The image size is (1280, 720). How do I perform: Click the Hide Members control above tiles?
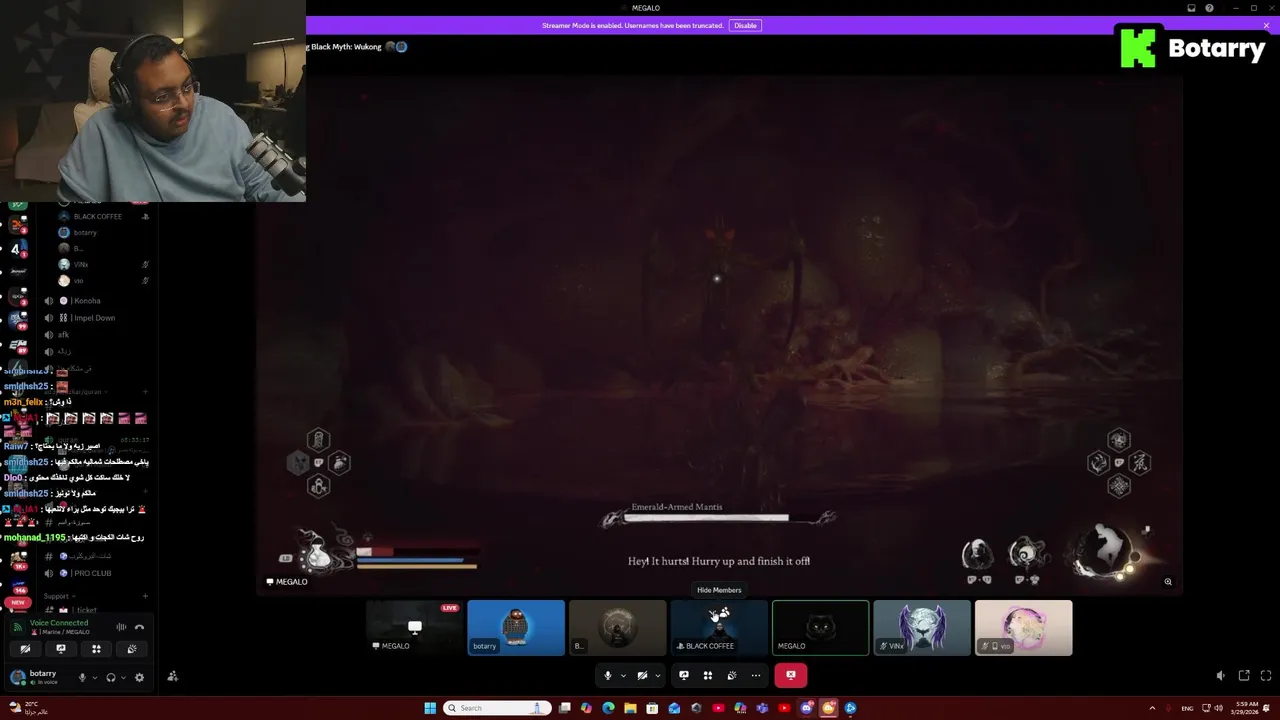point(719,590)
